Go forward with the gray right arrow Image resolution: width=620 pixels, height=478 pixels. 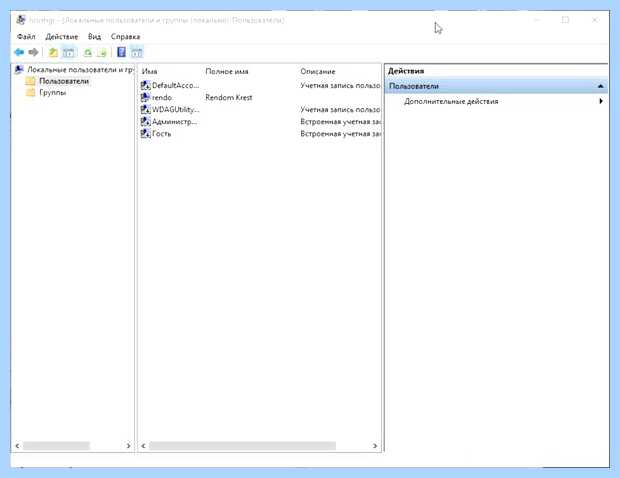[34, 52]
